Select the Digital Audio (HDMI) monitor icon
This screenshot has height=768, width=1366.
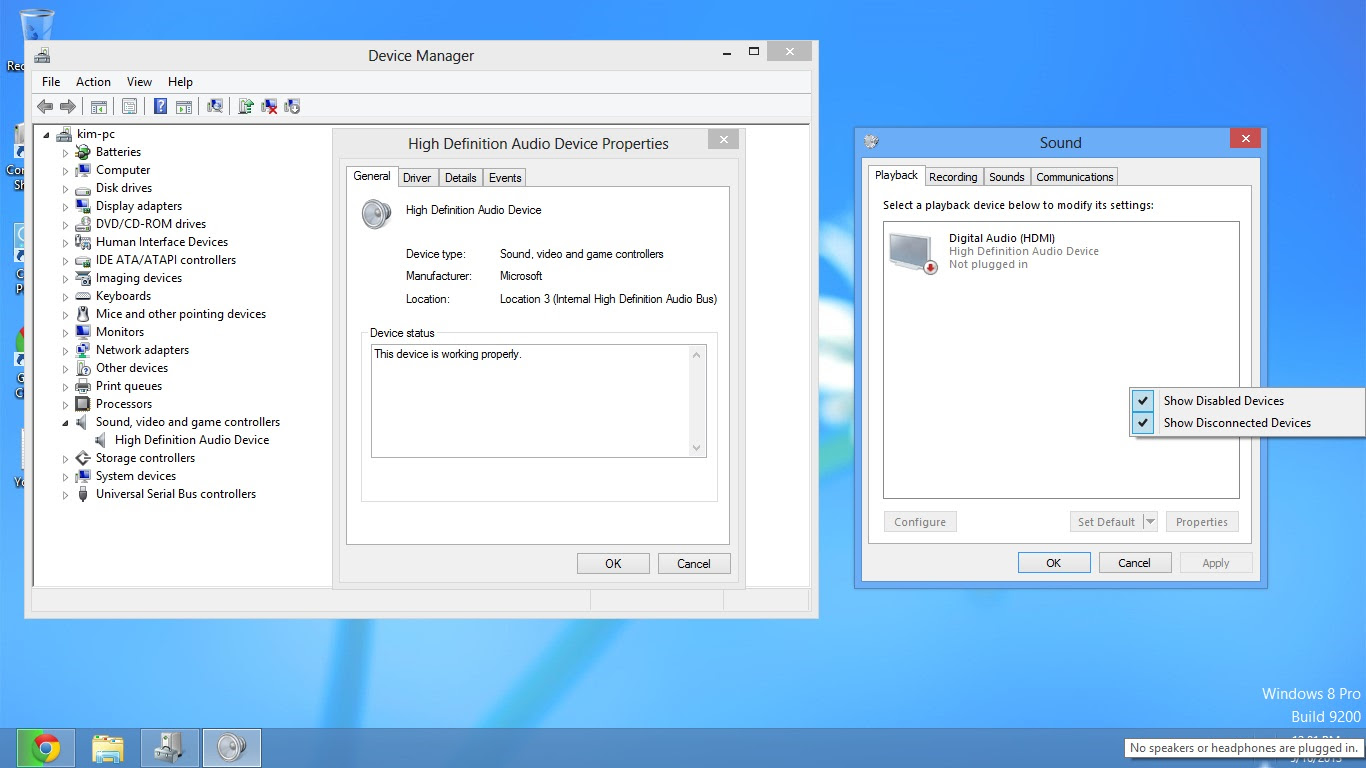click(912, 252)
